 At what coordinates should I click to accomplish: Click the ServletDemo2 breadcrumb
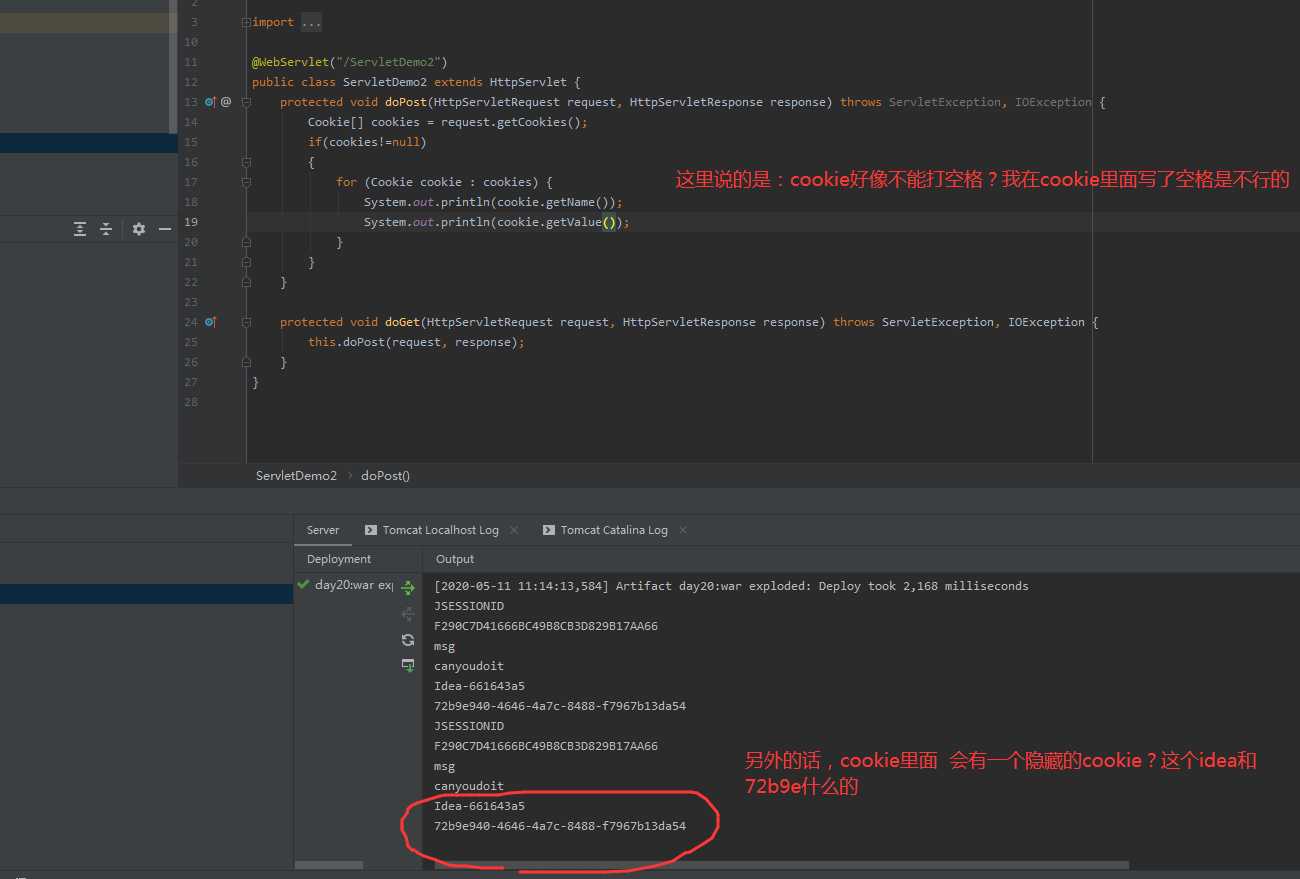click(296, 476)
